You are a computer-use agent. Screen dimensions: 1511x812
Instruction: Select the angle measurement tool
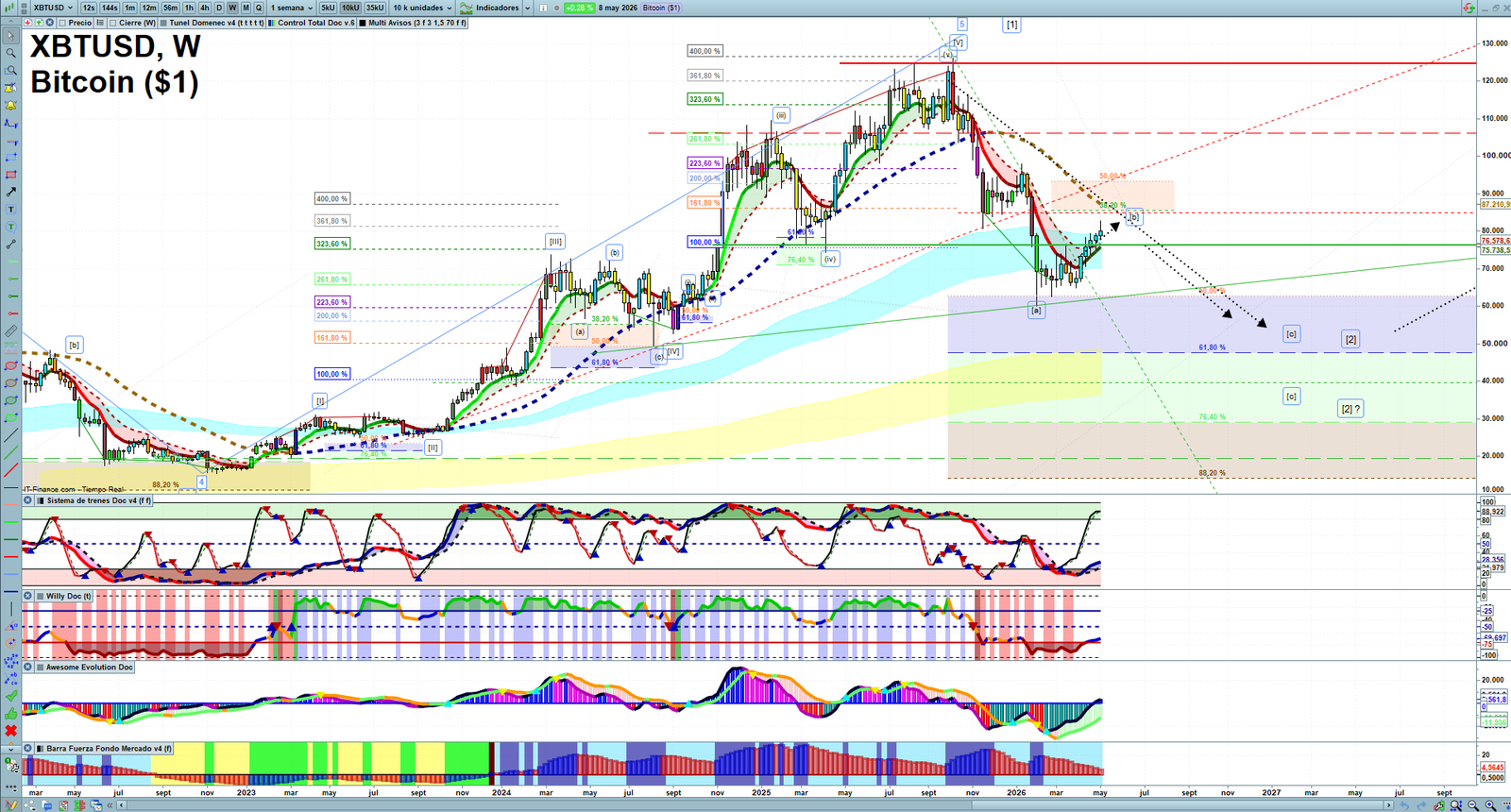pyautogui.click(x=10, y=627)
